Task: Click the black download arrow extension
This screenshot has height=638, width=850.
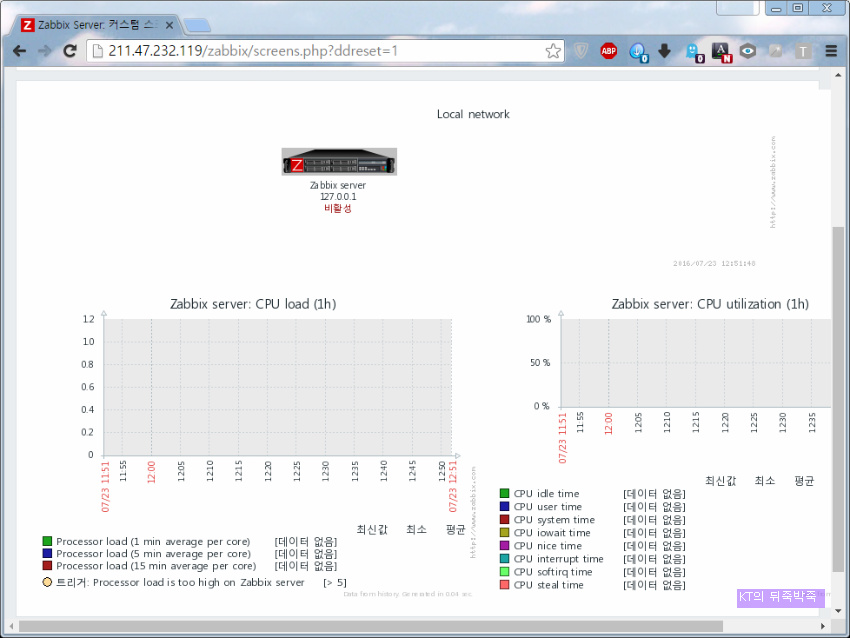Action: [665, 51]
